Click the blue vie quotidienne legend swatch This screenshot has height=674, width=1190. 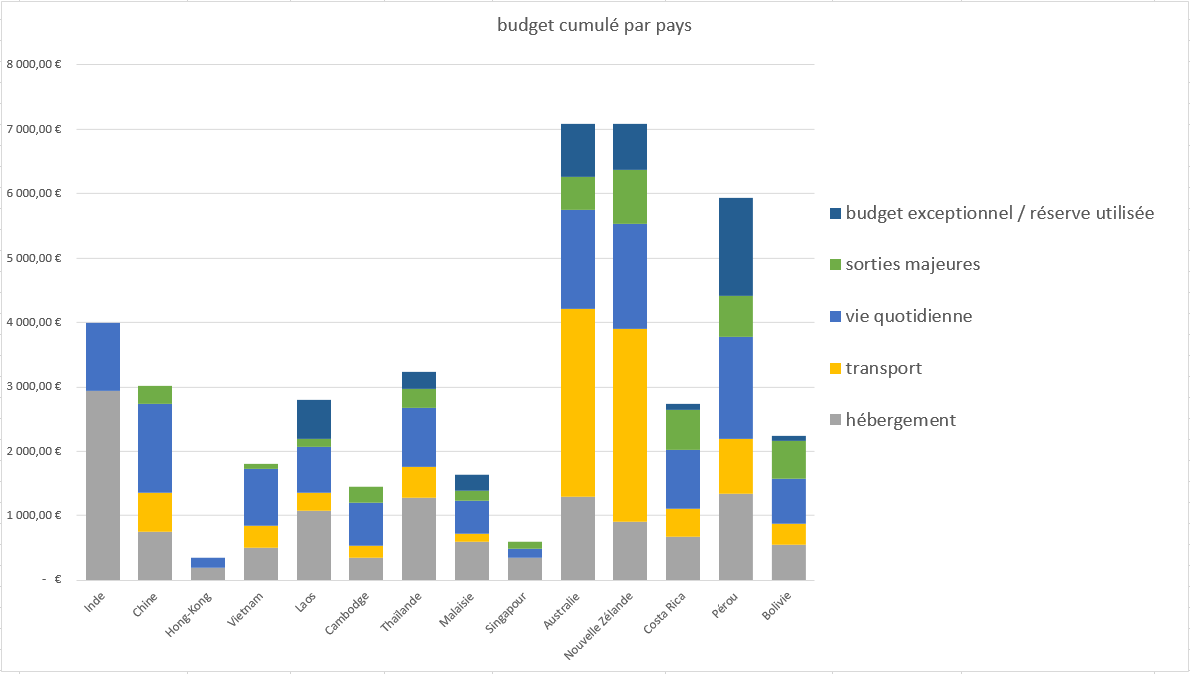pos(835,317)
